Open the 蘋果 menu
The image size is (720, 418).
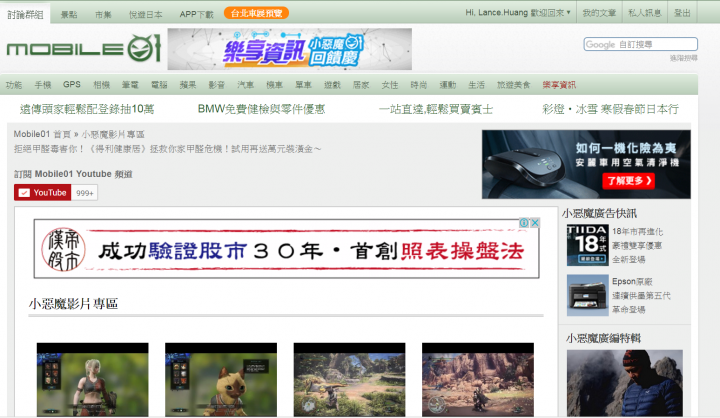coord(188,85)
